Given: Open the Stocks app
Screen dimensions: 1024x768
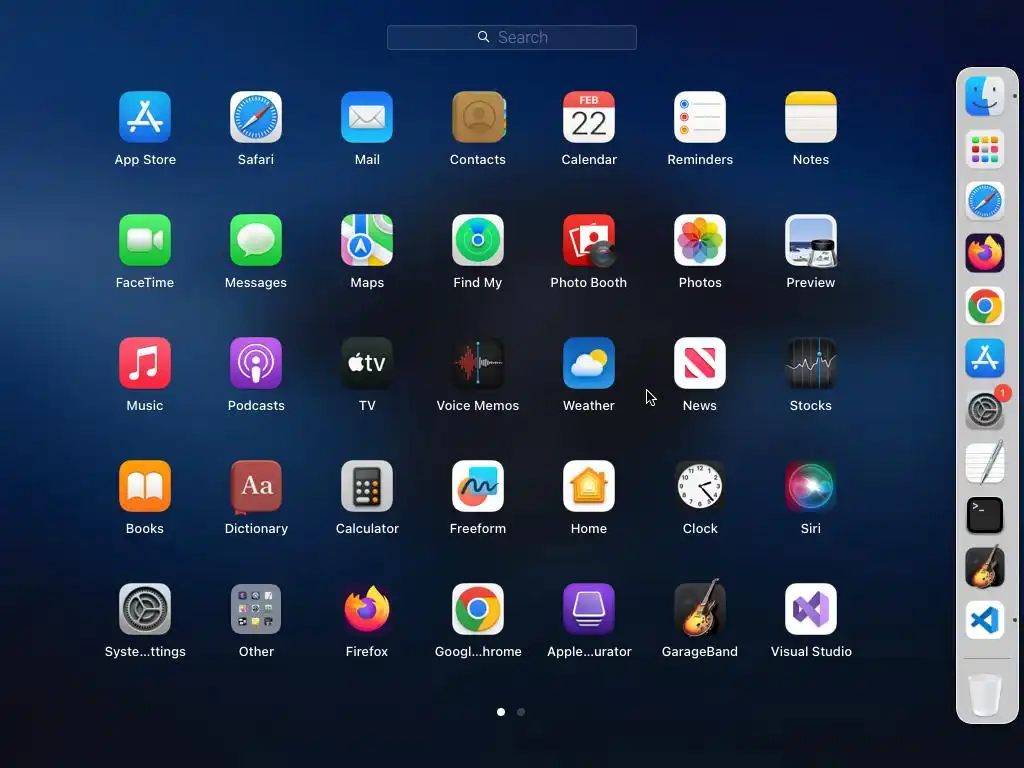Looking at the screenshot, I should tap(811, 363).
